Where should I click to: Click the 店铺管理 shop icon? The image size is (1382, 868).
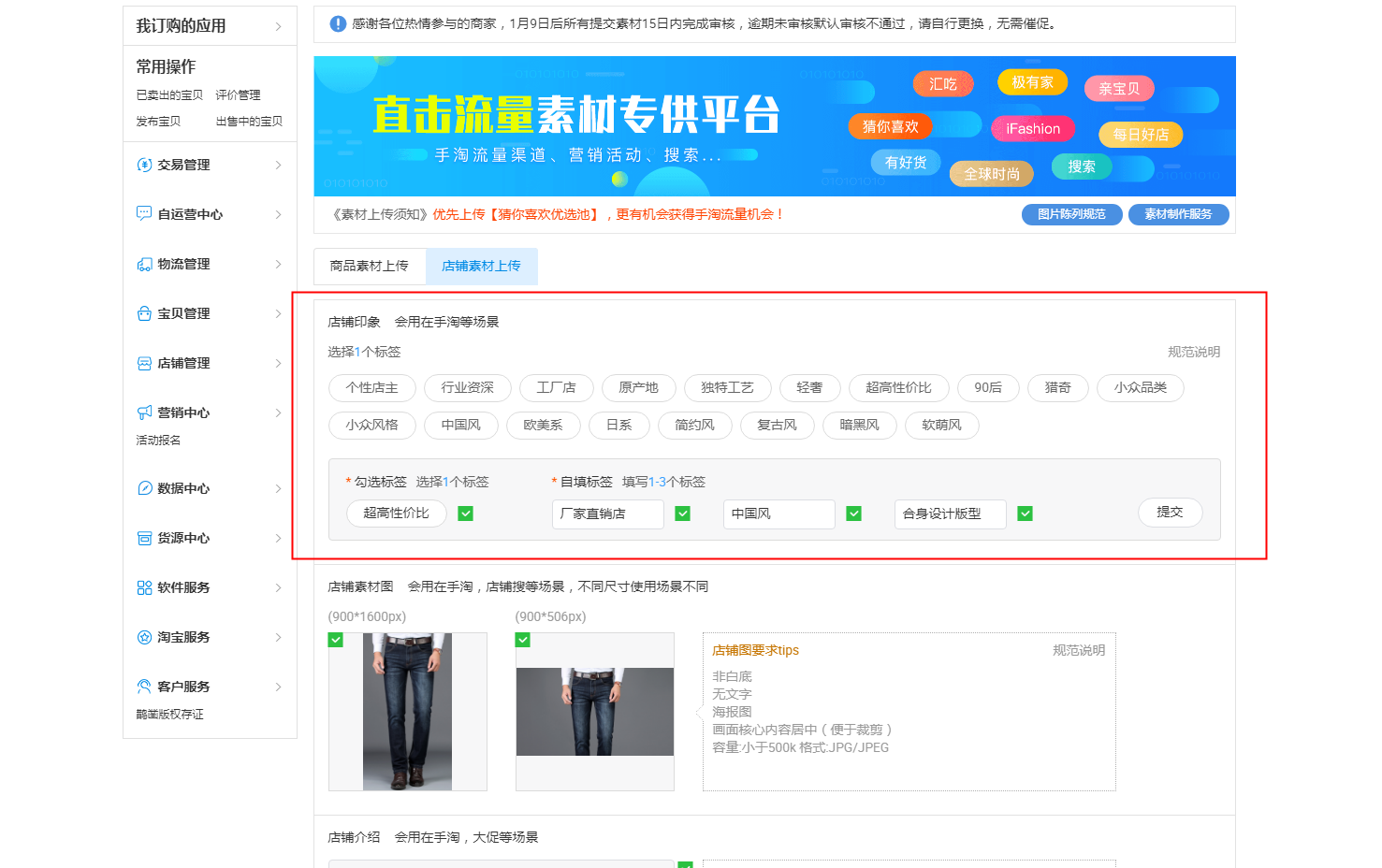(144, 363)
